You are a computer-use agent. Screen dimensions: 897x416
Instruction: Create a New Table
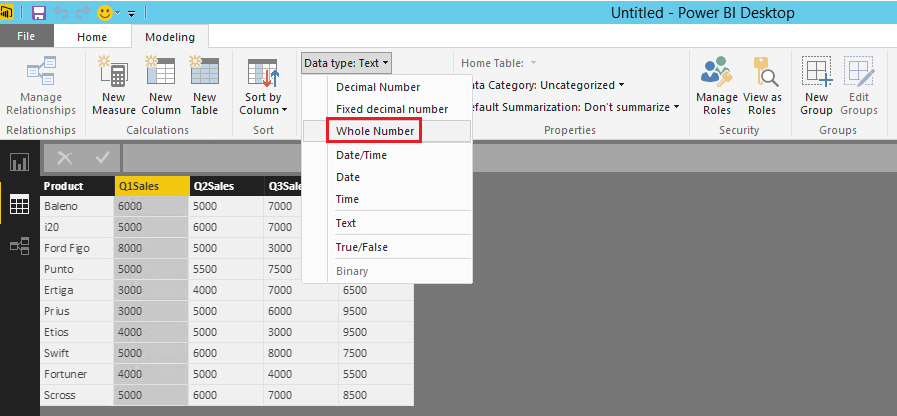tap(204, 85)
